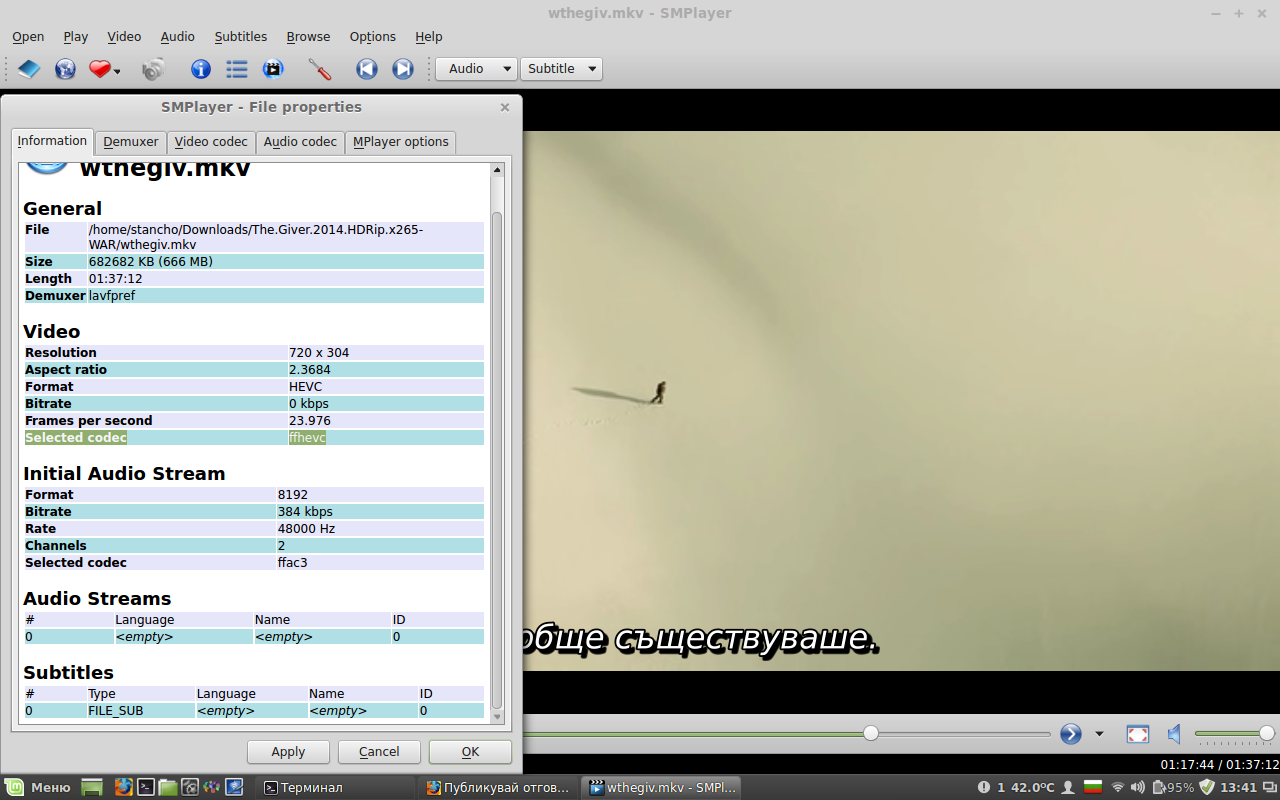Open the Help menu

pyautogui.click(x=429, y=37)
